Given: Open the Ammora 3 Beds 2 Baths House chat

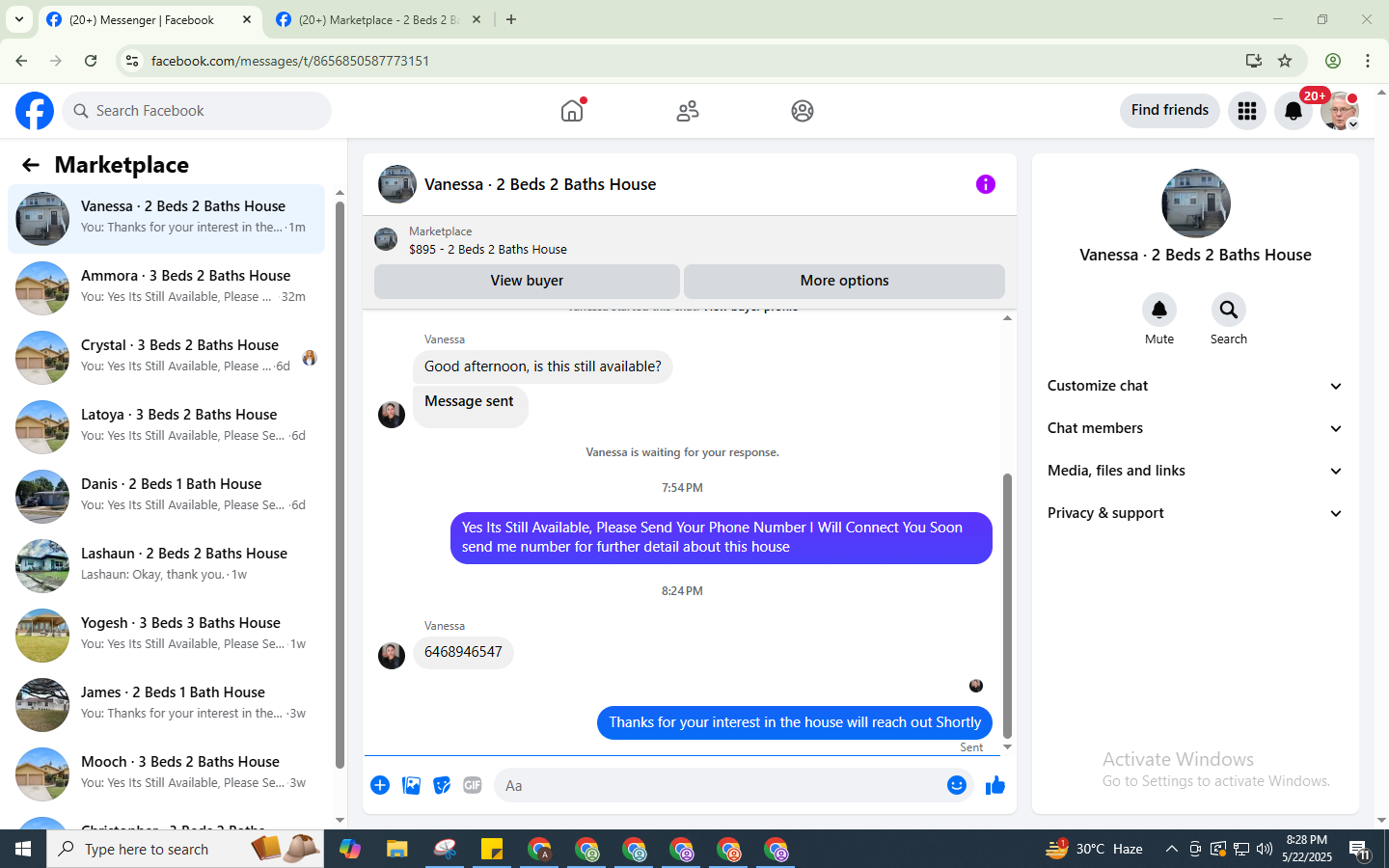Looking at the screenshot, I should pyautogui.click(x=166, y=288).
